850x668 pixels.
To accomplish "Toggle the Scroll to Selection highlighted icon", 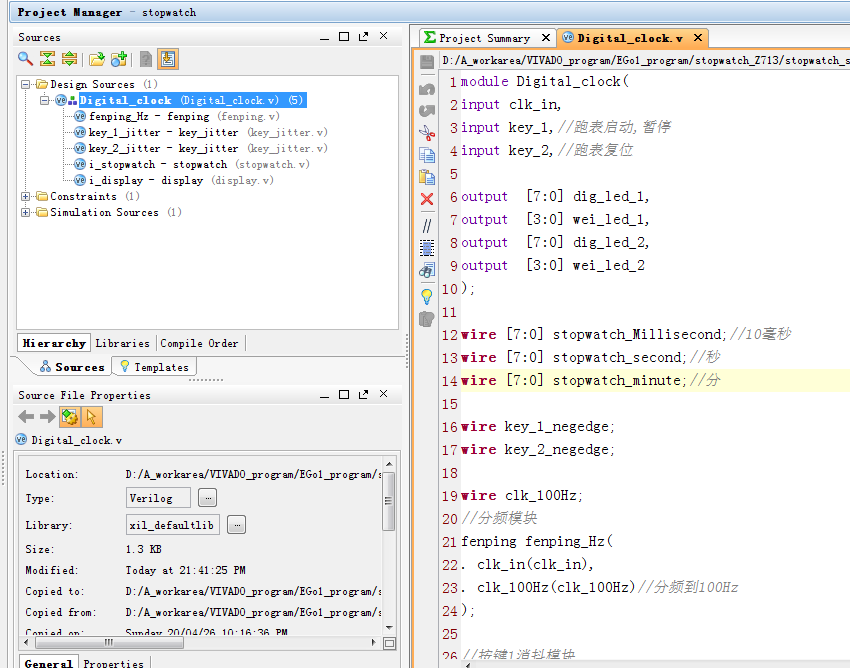I will pos(168,59).
